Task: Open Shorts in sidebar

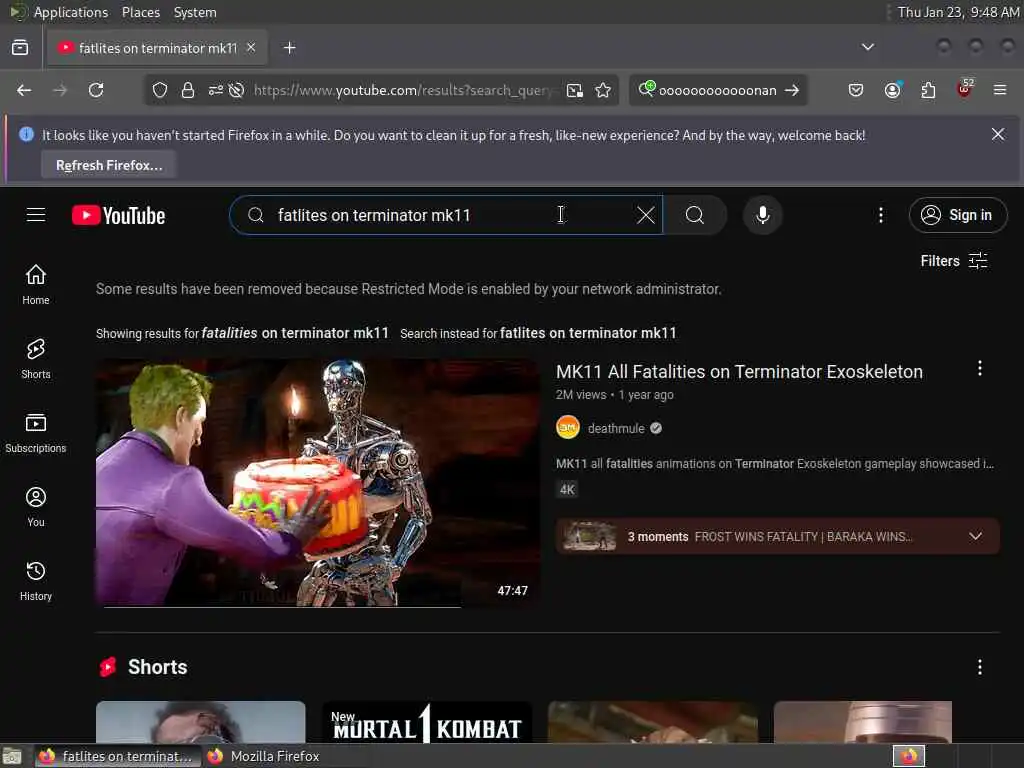Action: (x=36, y=359)
